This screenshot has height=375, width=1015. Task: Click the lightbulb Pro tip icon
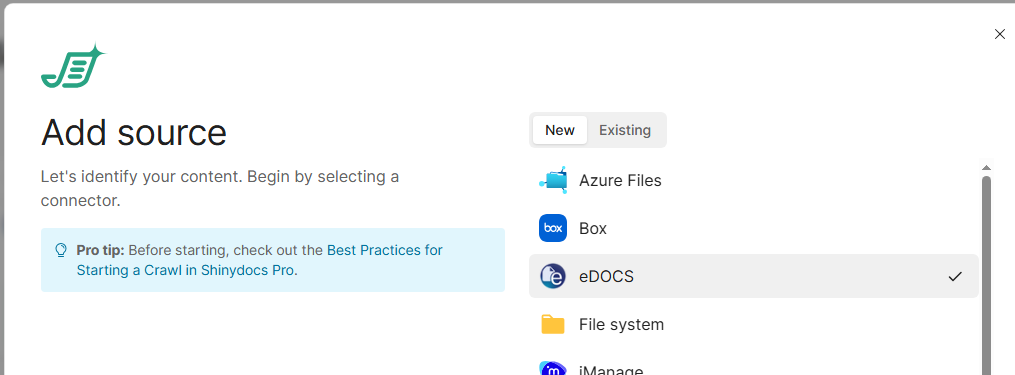pyautogui.click(x=61, y=250)
